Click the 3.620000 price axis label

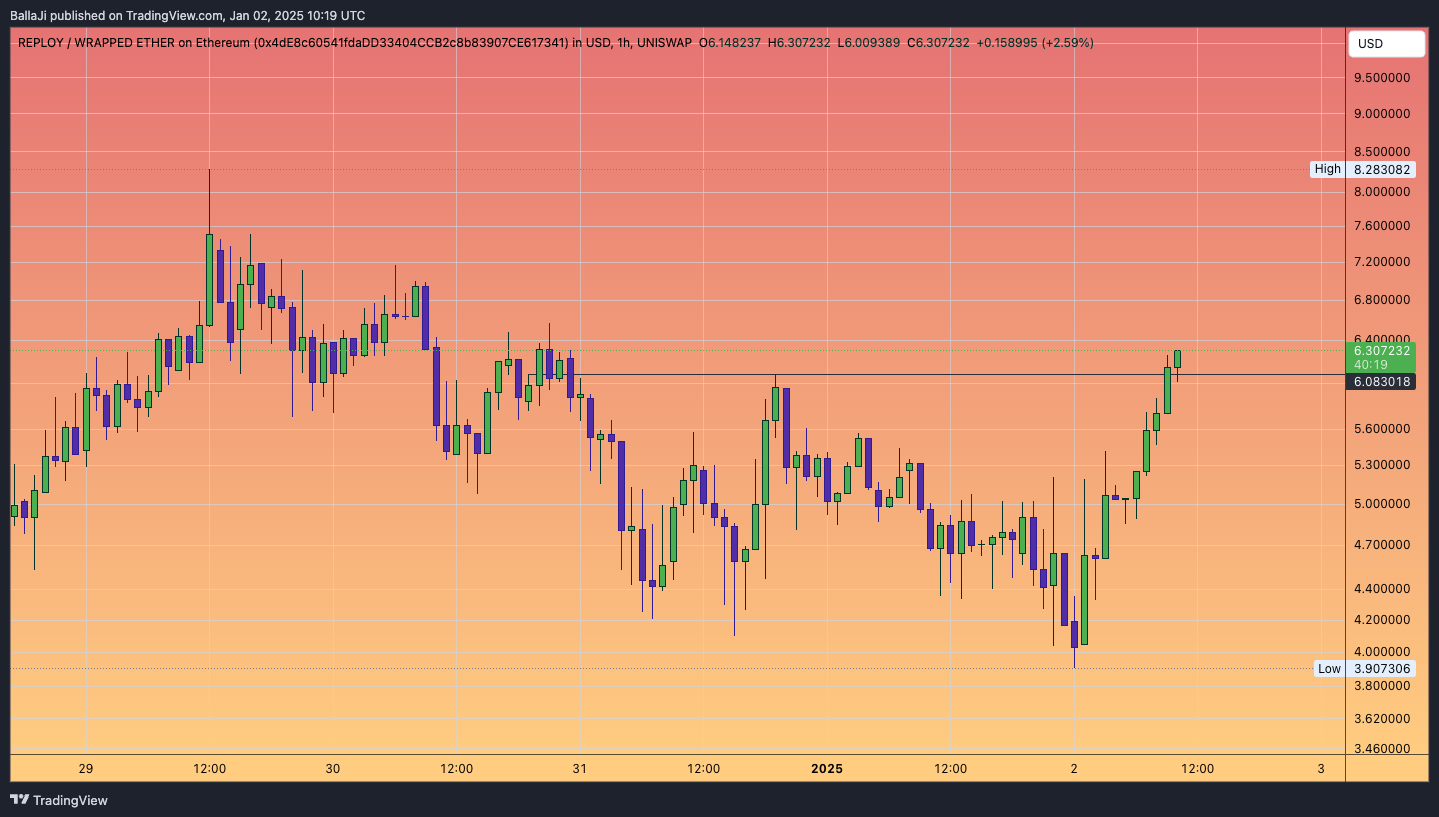[x=1382, y=718]
